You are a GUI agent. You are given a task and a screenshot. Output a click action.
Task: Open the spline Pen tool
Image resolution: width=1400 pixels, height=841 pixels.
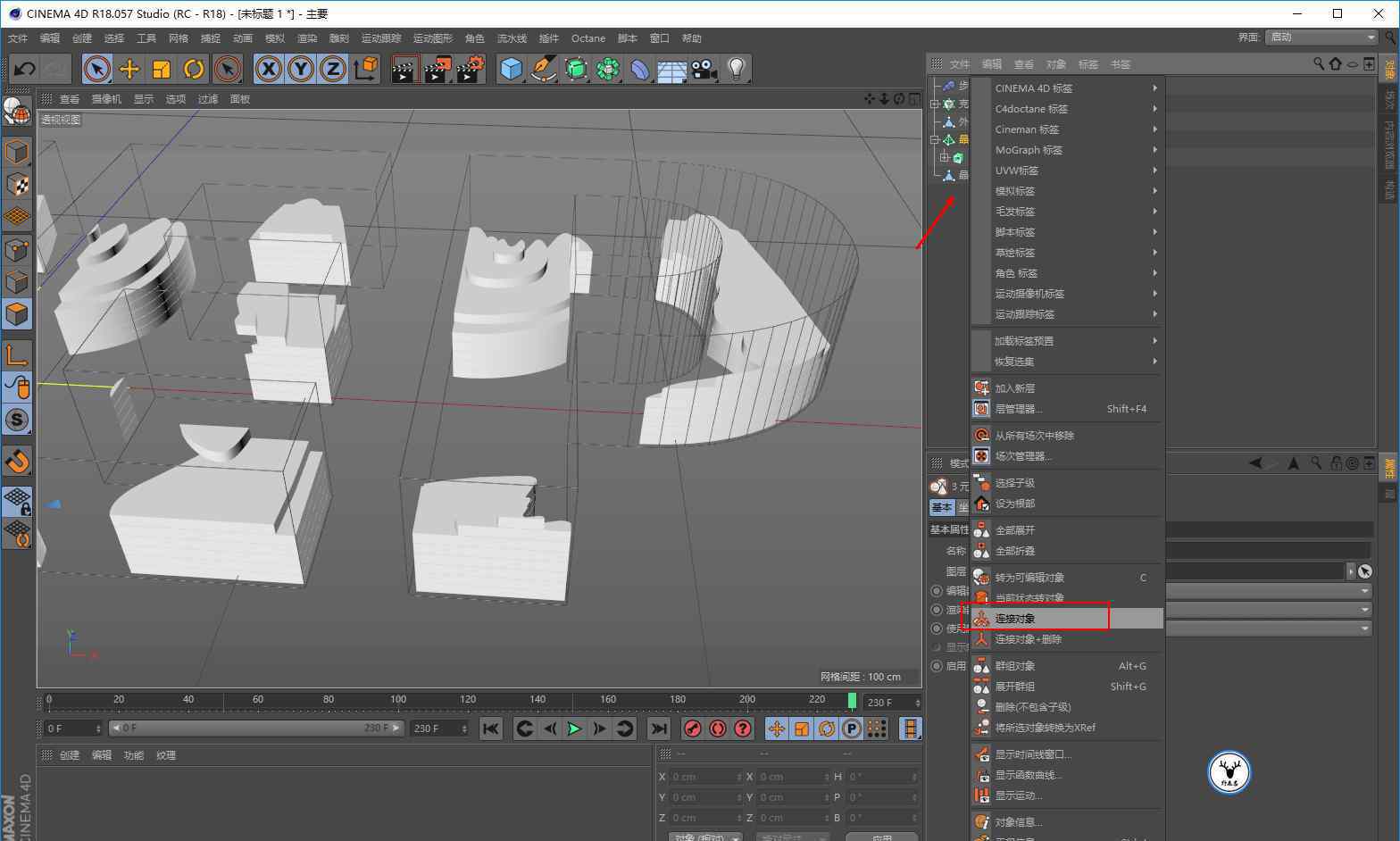[x=543, y=69]
